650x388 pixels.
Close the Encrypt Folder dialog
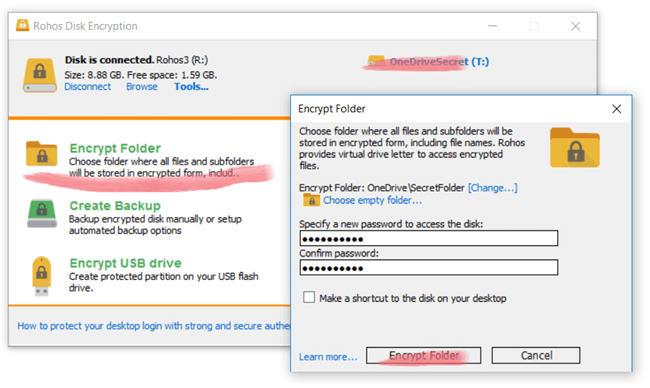click(616, 109)
